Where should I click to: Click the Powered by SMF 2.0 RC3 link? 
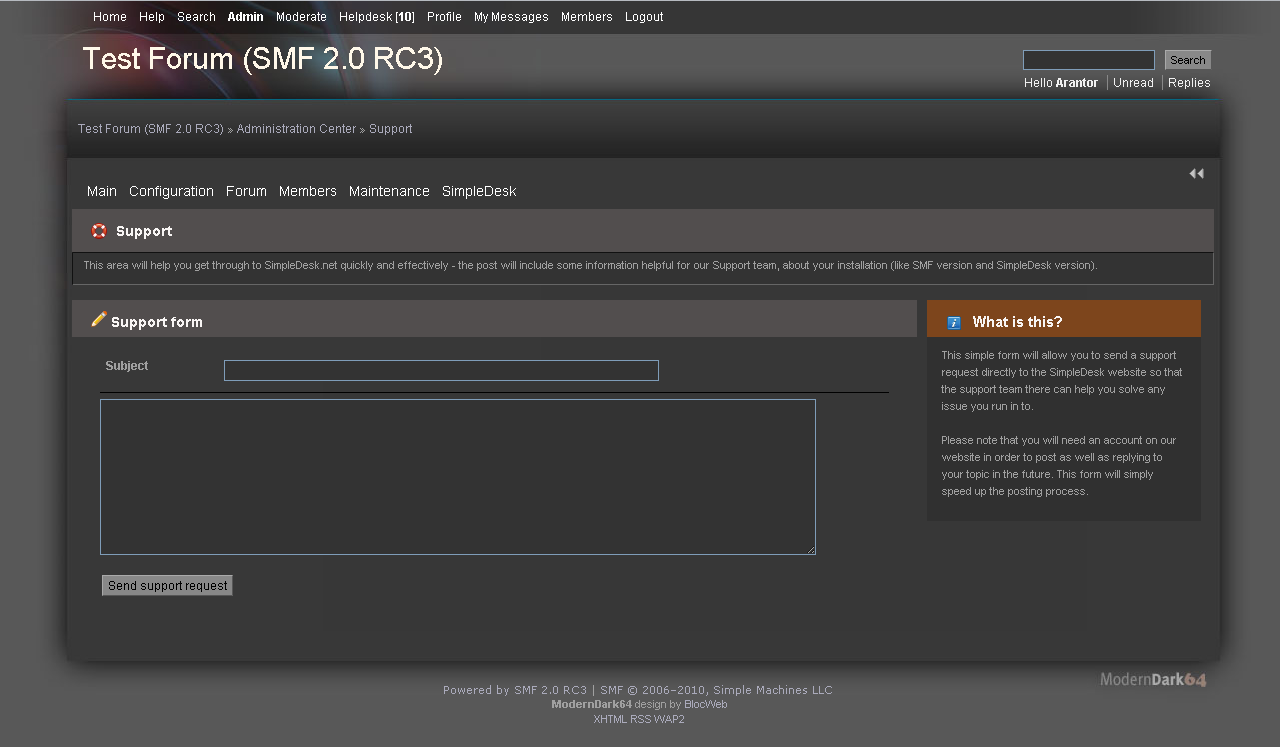pos(515,690)
